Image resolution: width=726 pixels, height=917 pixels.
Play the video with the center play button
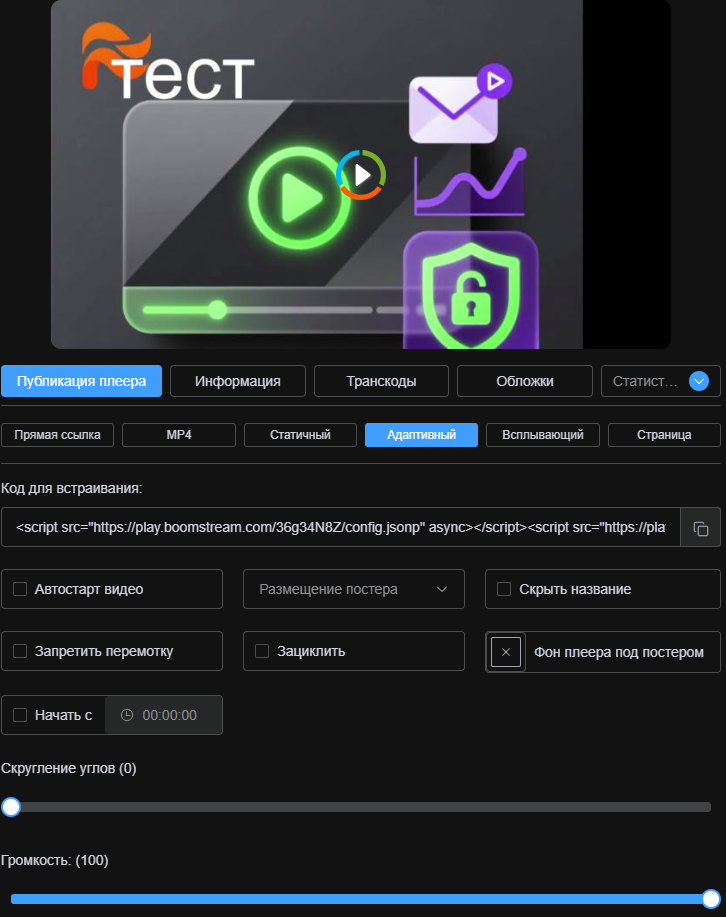coord(361,175)
